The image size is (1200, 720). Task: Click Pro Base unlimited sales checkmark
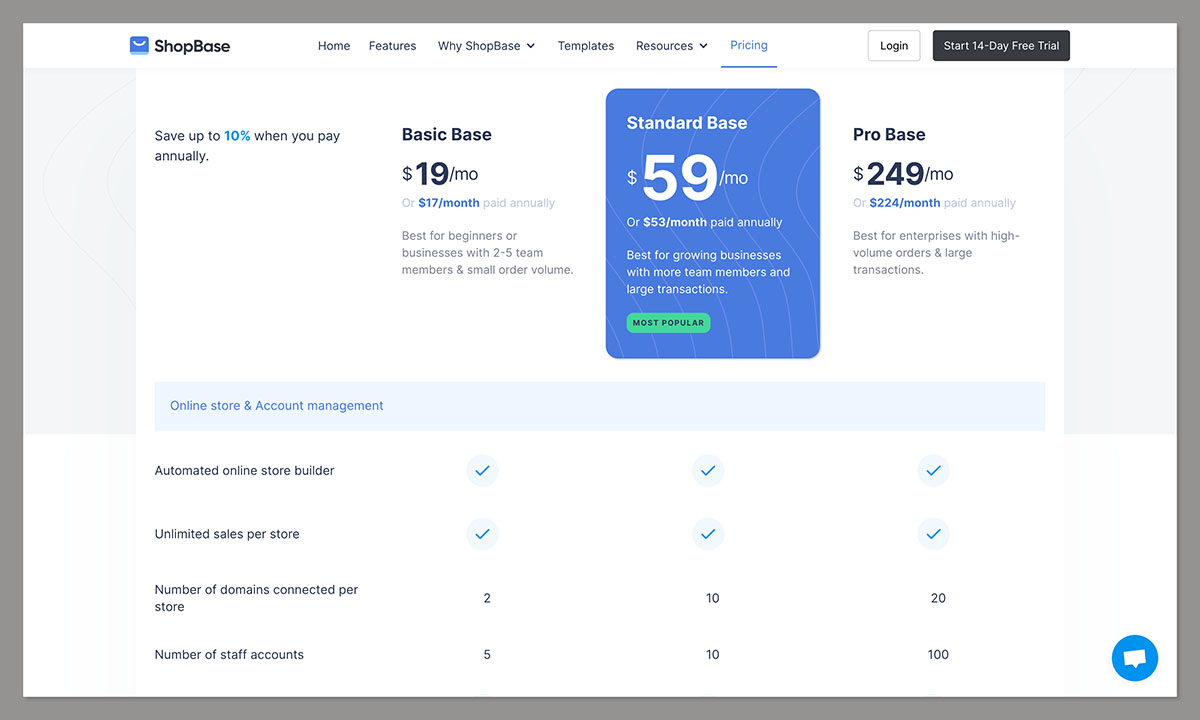[x=933, y=534]
